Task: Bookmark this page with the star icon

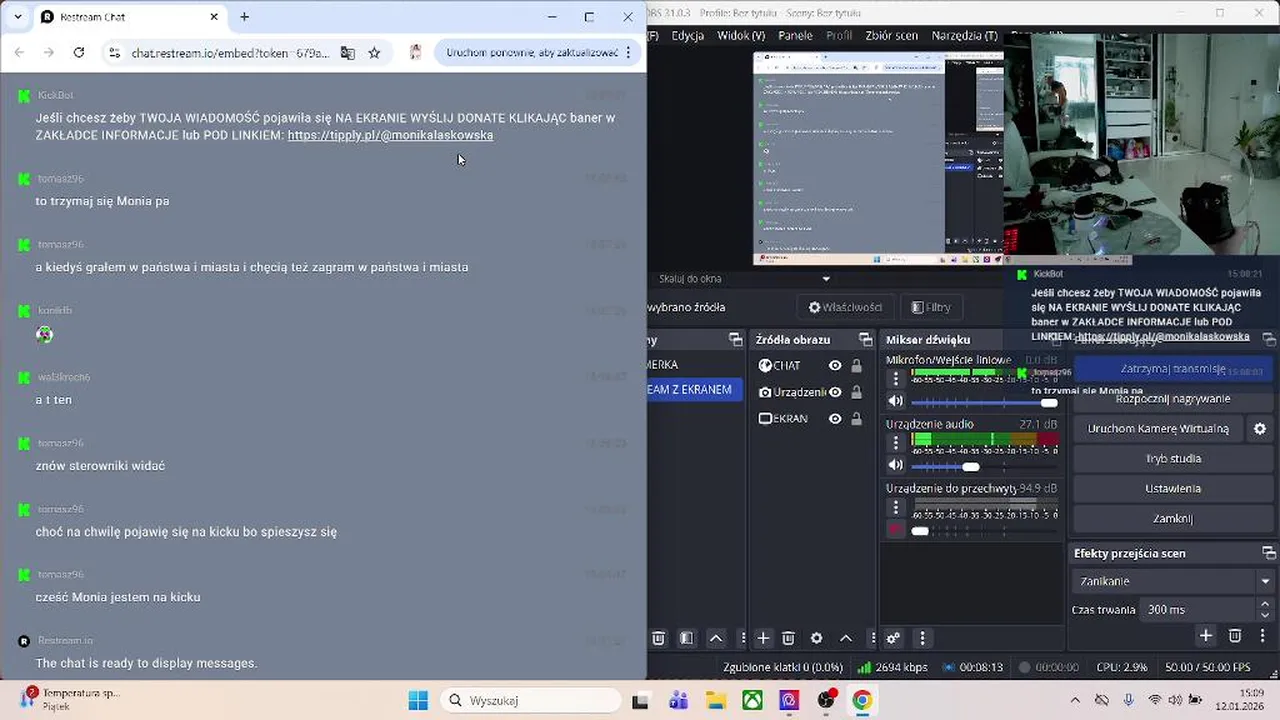Action: pyautogui.click(x=374, y=53)
